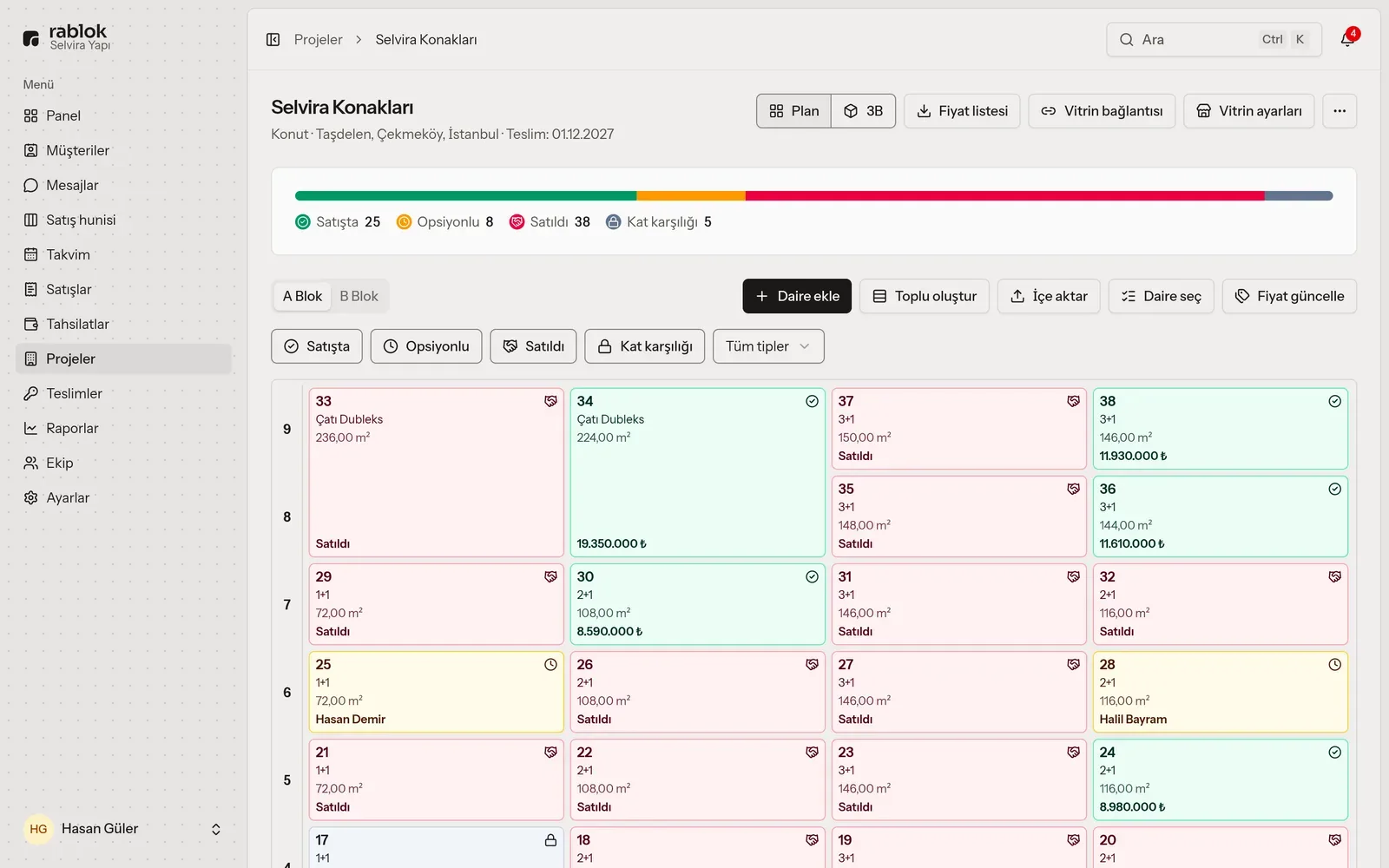Copy Vitrin bağlantısı link
1389x868 pixels.
tap(1102, 111)
